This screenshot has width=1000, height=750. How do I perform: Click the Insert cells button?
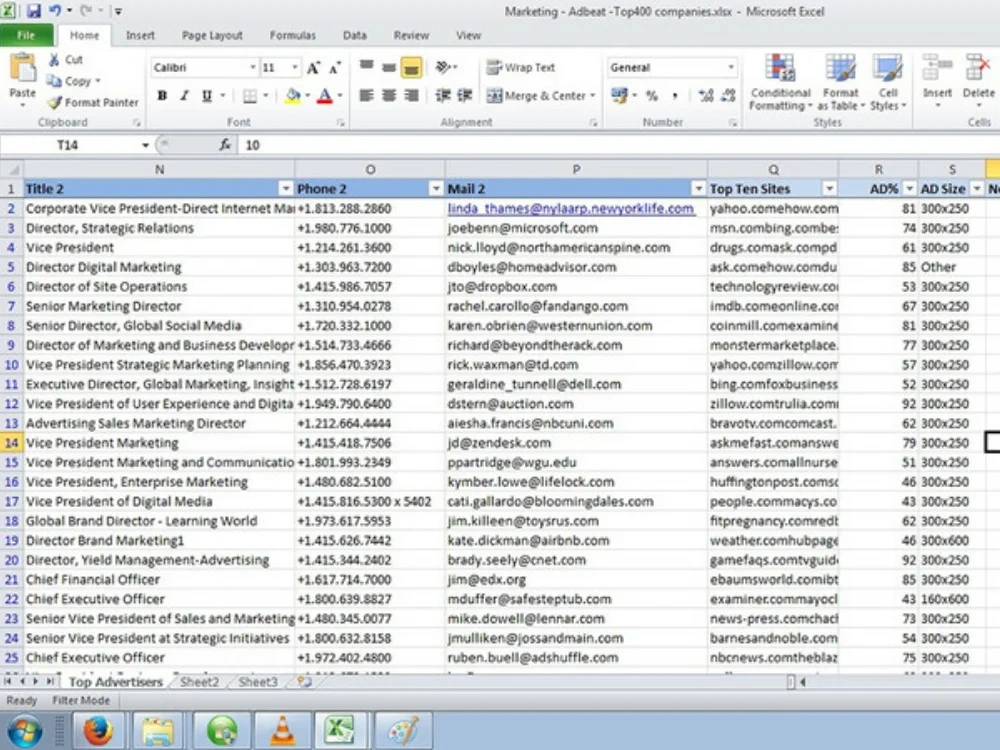(x=937, y=81)
